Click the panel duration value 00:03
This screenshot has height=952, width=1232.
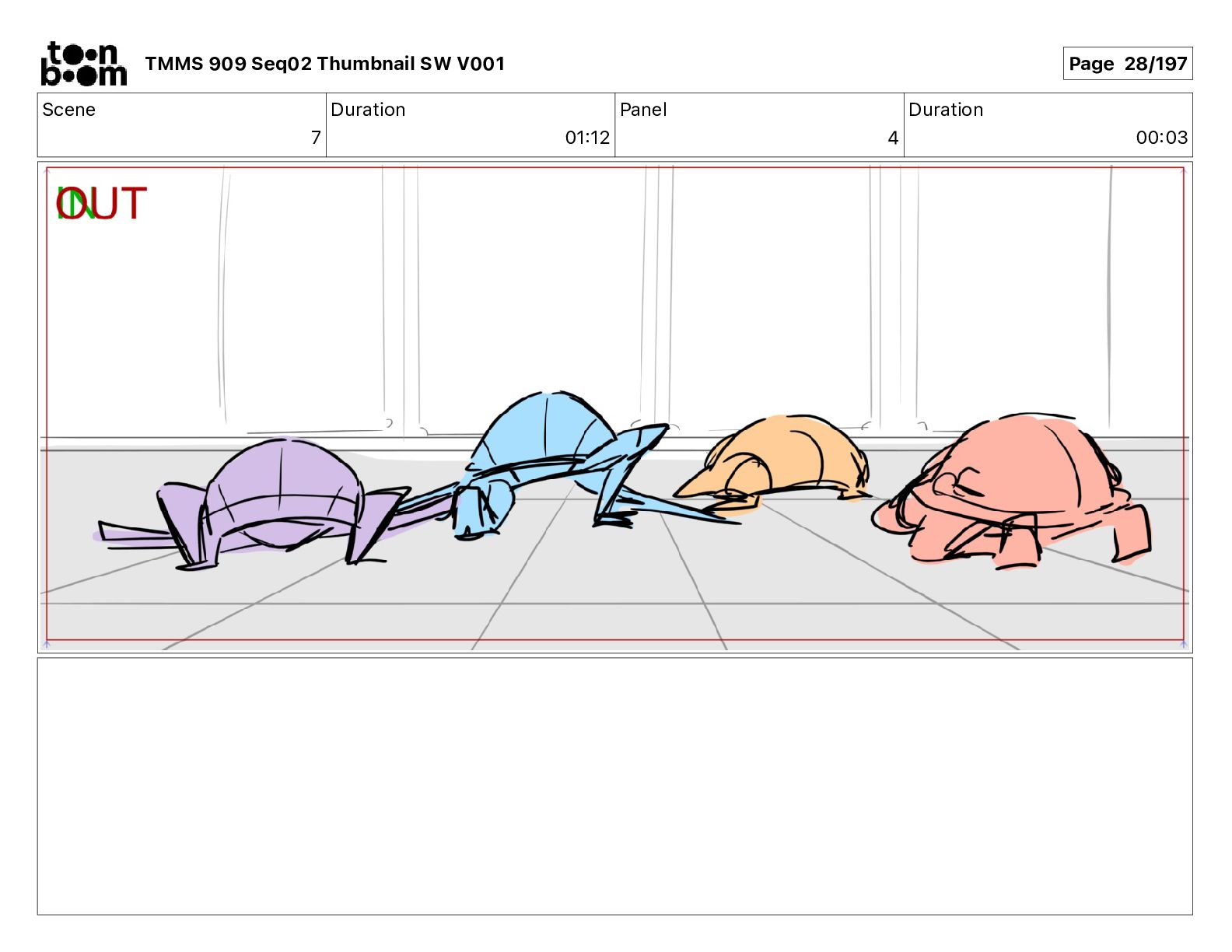[x=1161, y=138]
